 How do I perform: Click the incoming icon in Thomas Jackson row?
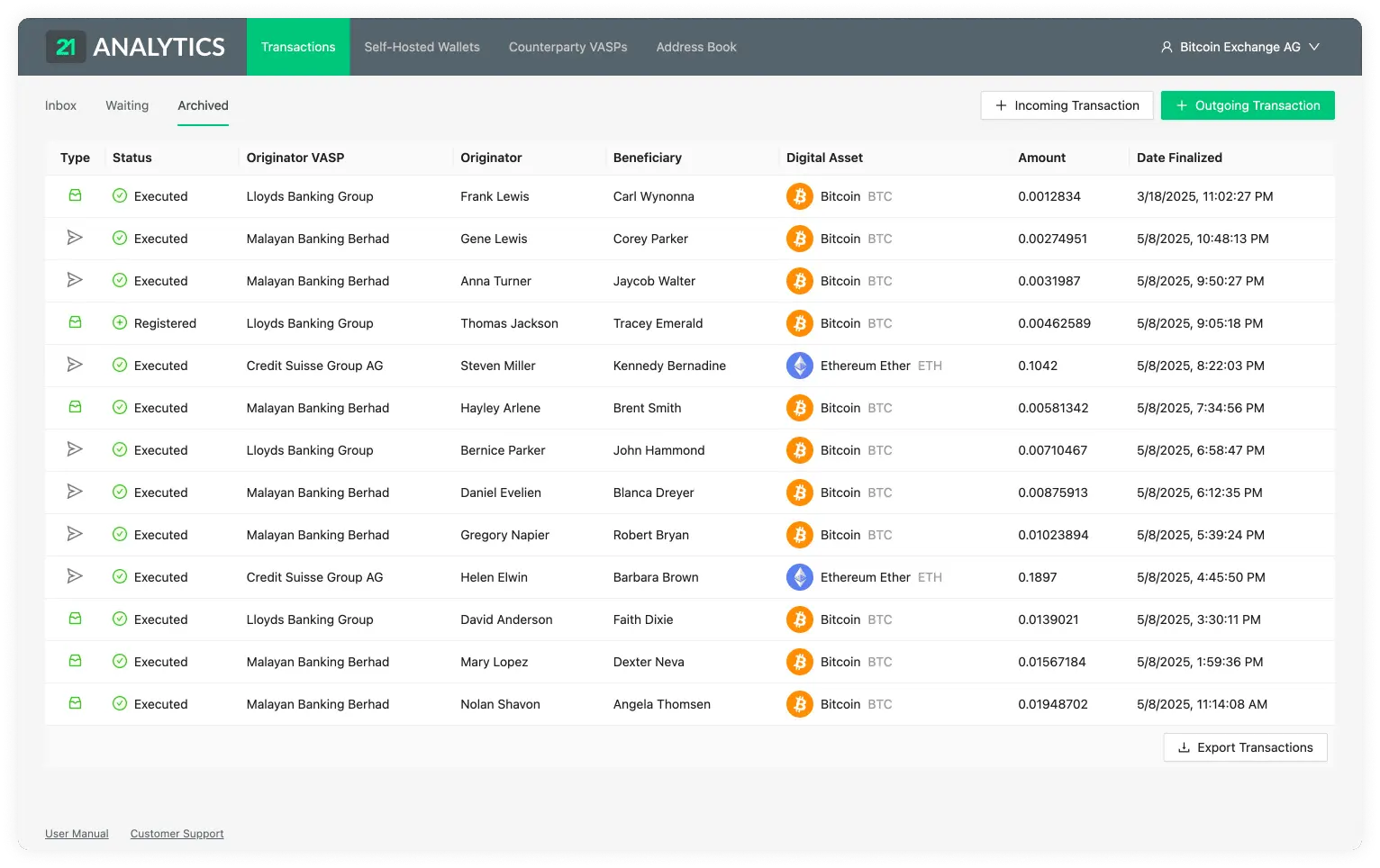coord(76,322)
